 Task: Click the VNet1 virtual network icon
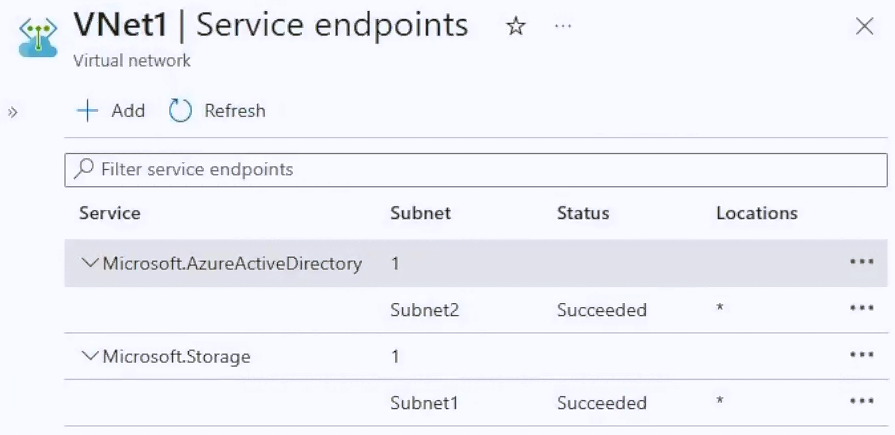(38, 37)
